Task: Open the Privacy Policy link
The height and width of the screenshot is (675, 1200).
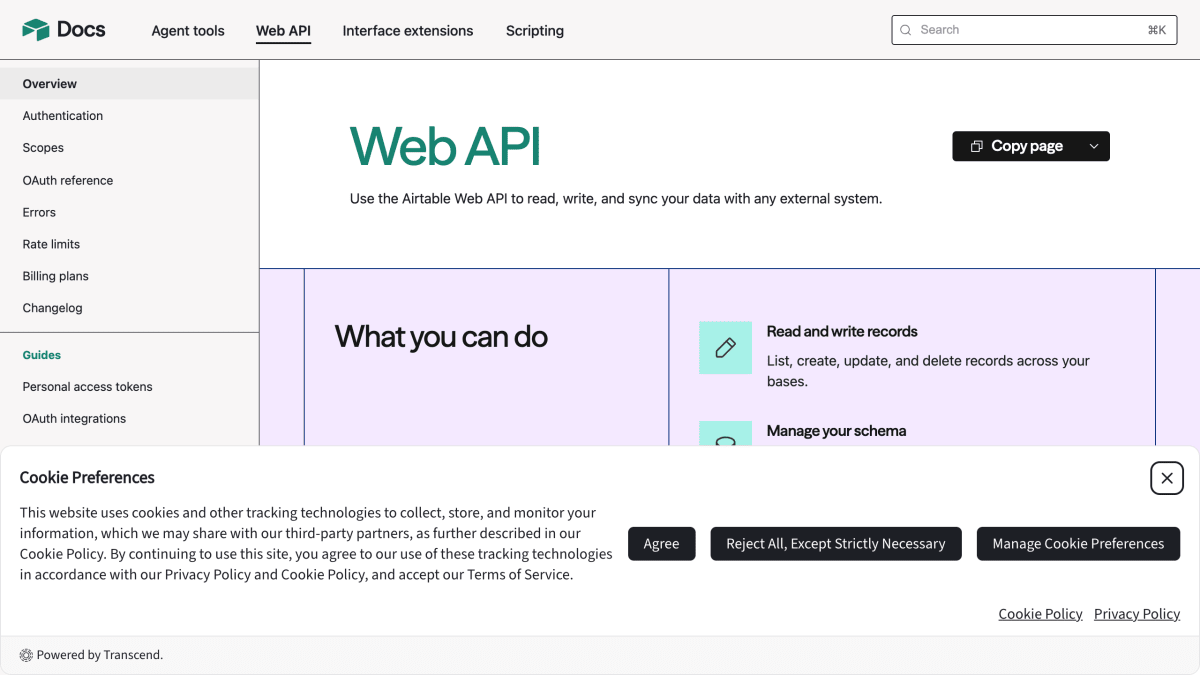Action: [x=1137, y=614]
